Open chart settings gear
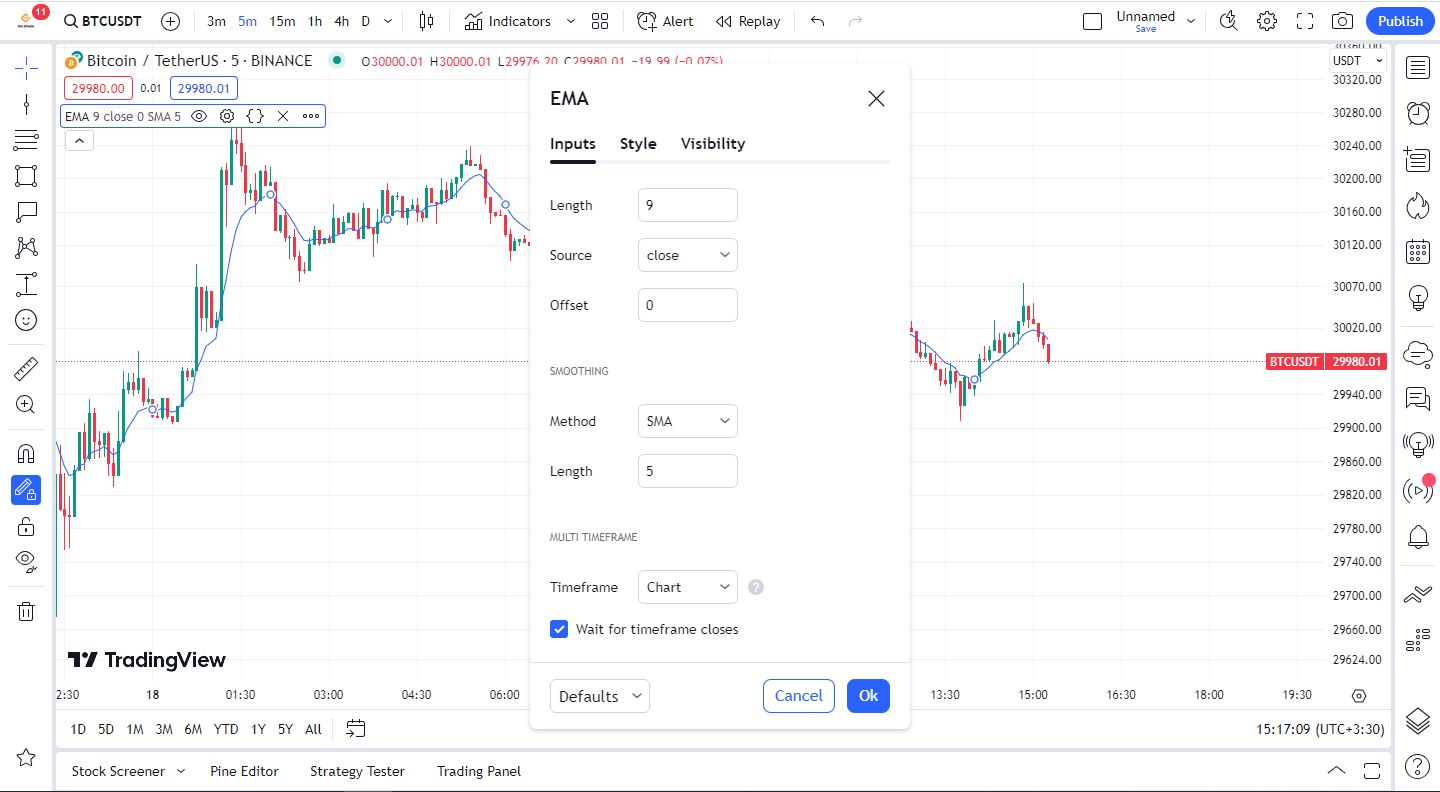The height and width of the screenshot is (792, 1440). click(x=1267, y=21)
